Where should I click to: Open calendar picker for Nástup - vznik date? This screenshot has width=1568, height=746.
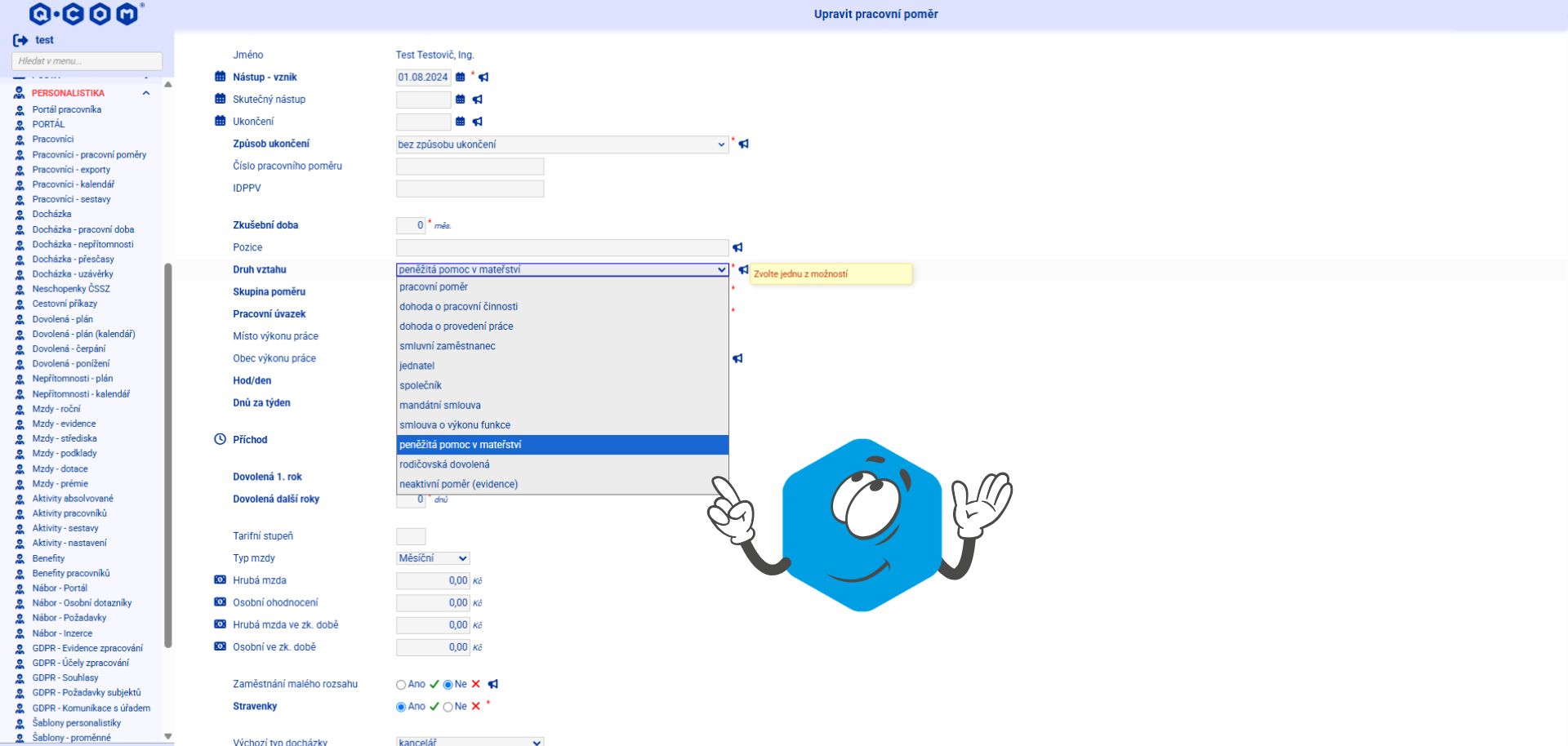(x=461, y=78)
